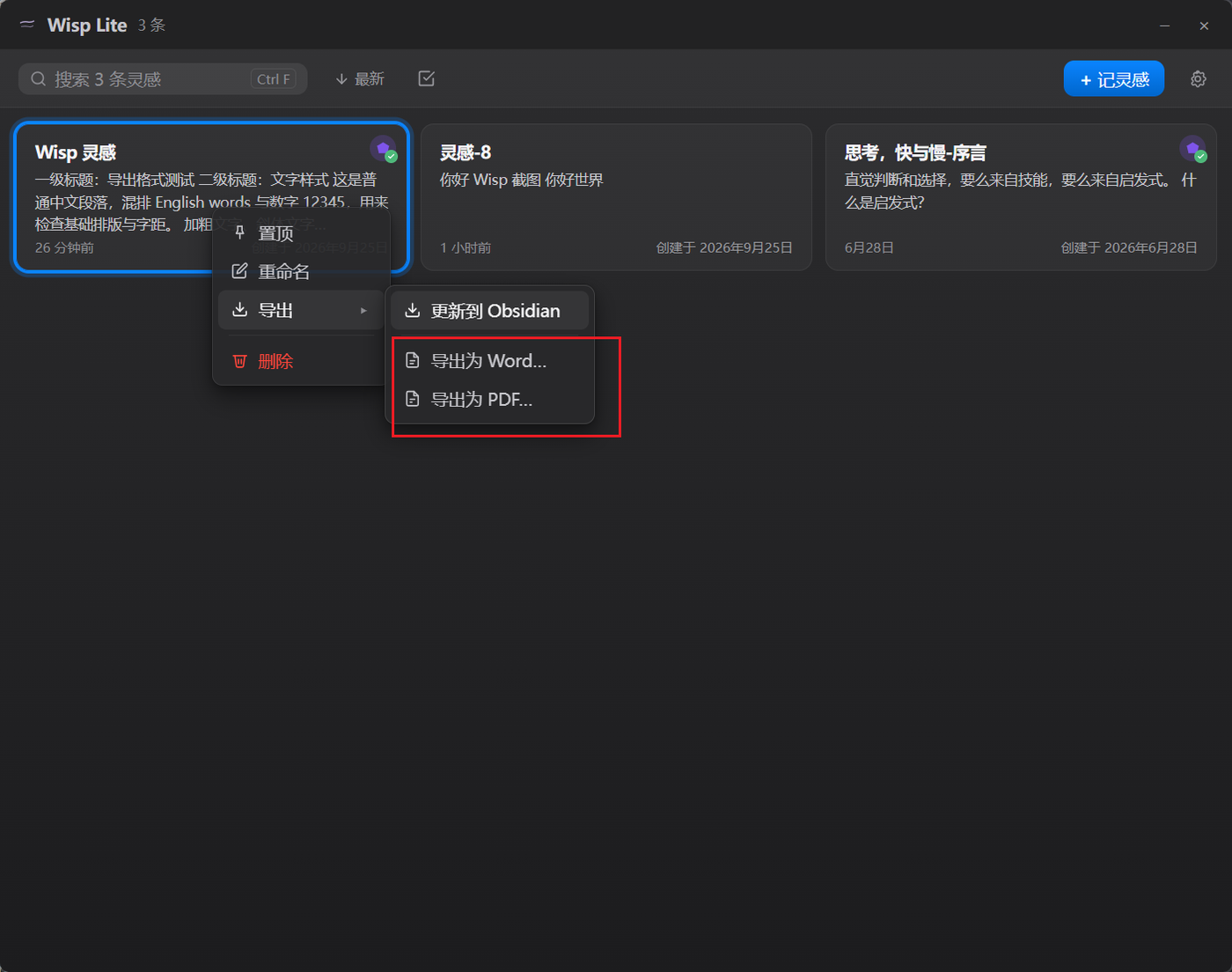Close the Wisp Lite window

pyautogui.click(x=1204, y=26)
